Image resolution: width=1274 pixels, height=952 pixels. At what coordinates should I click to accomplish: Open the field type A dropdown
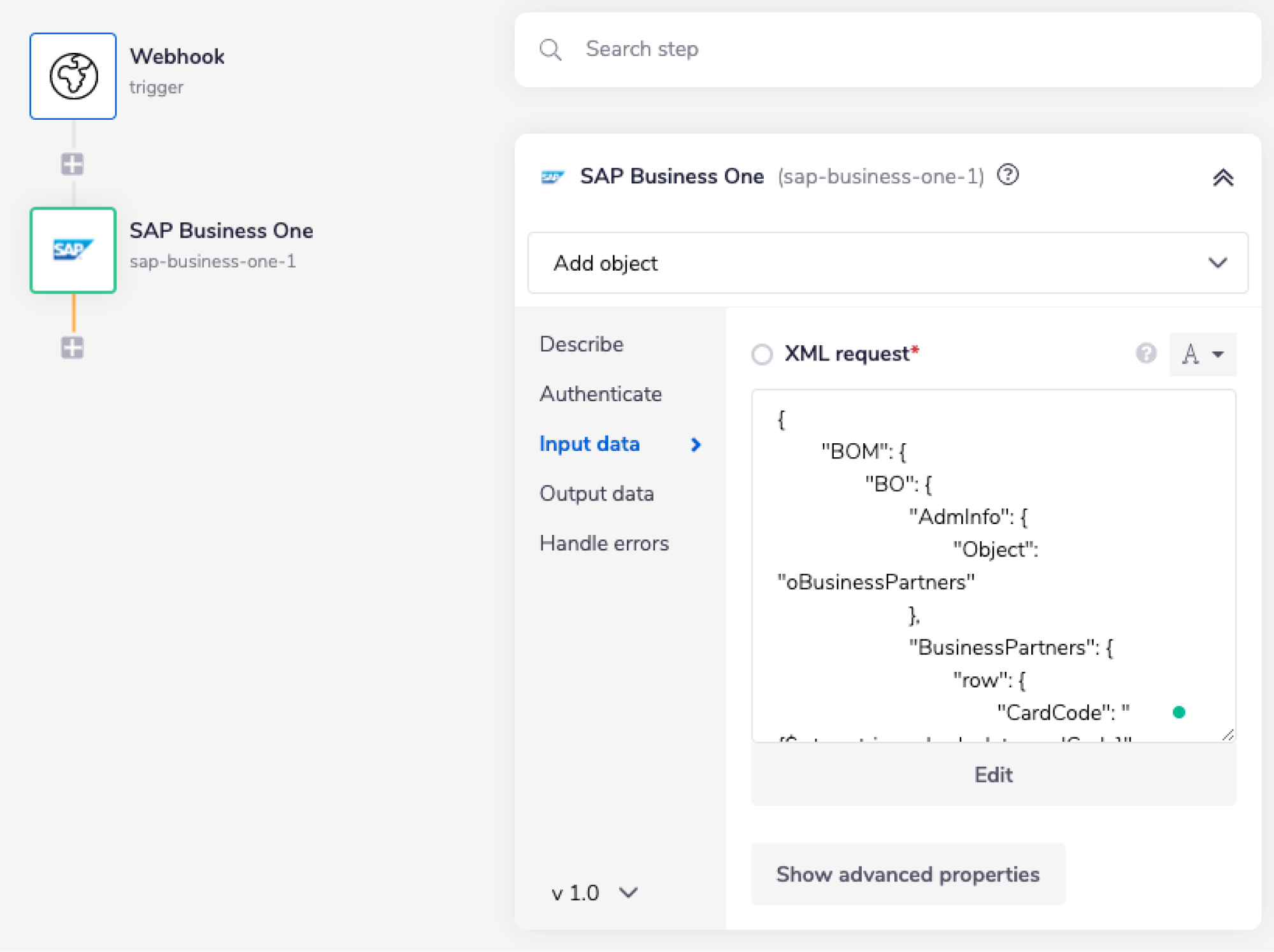[x=1202, y=354]
